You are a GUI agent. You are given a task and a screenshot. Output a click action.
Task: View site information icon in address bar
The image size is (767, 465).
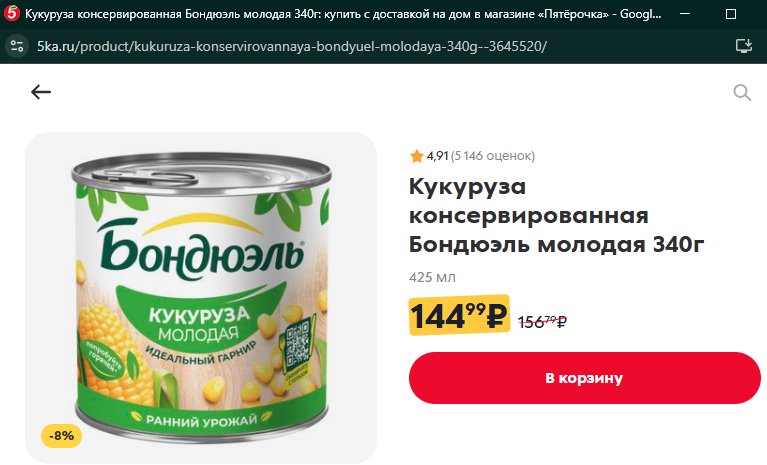(17, 46)
